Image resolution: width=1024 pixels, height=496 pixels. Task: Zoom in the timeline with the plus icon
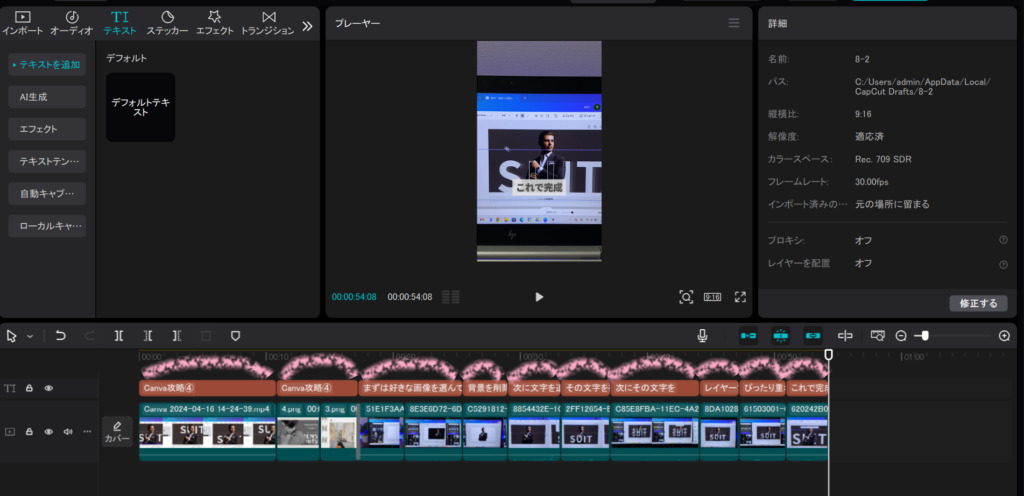1004,336
